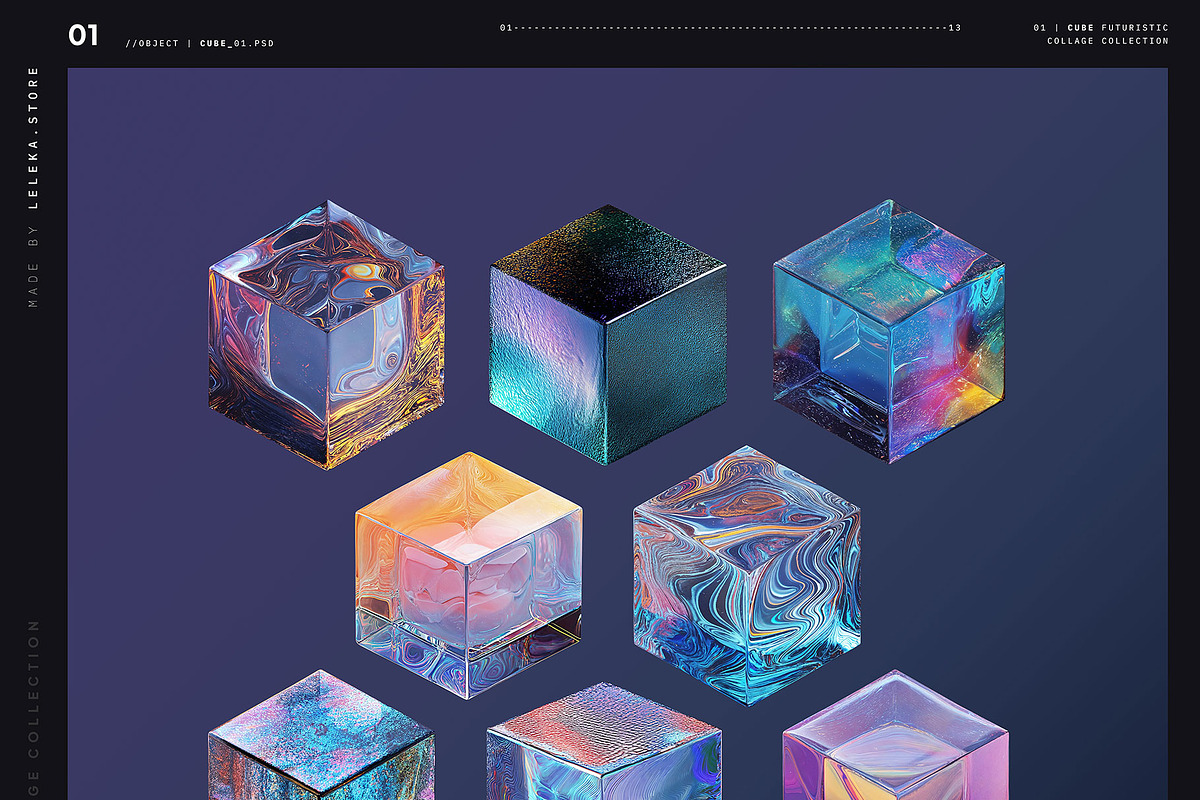1200x800 pixels.
Task: Click the "13" at the dashed line end
Action: tap(955, 28)
